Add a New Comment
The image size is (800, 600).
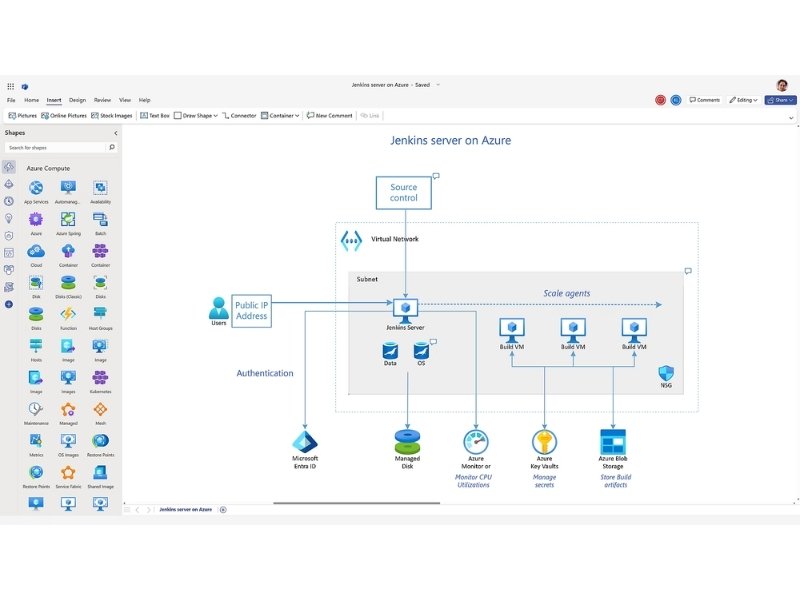point(330,116)
